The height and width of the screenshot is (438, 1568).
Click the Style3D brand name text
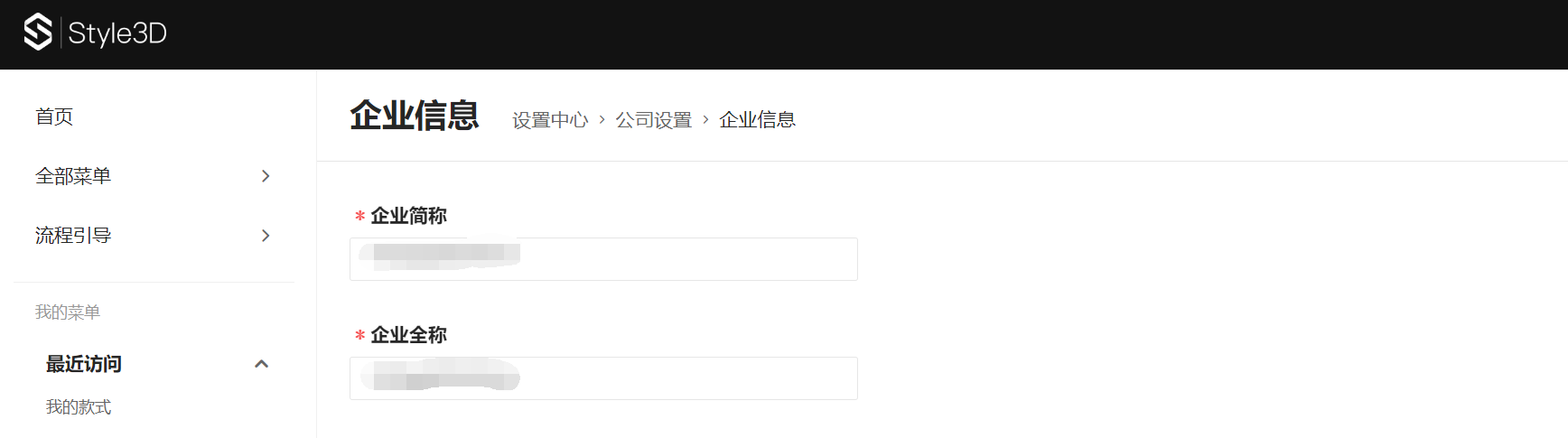[x=117, y=33]
